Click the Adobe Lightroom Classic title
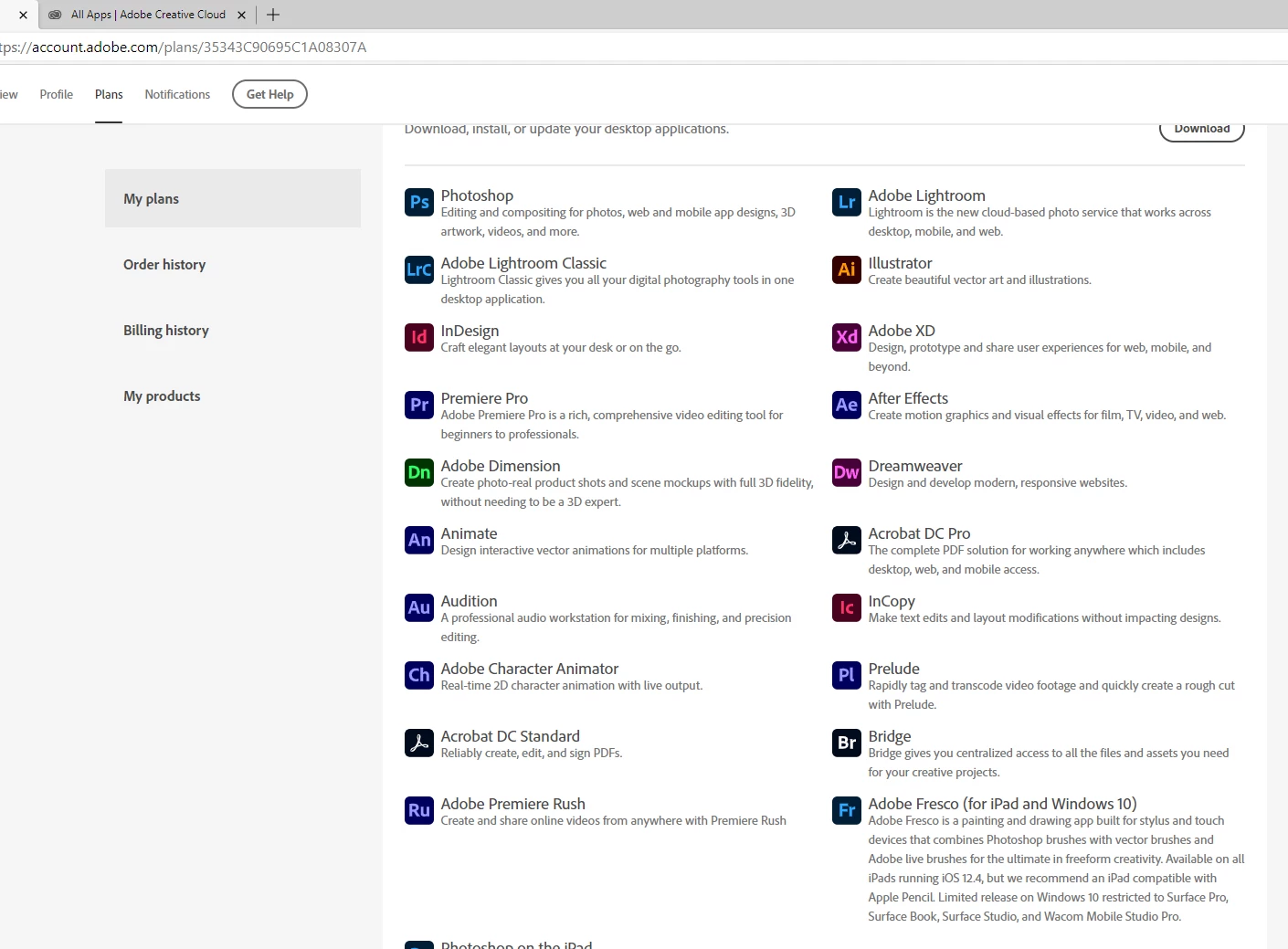 pos(523,263)
